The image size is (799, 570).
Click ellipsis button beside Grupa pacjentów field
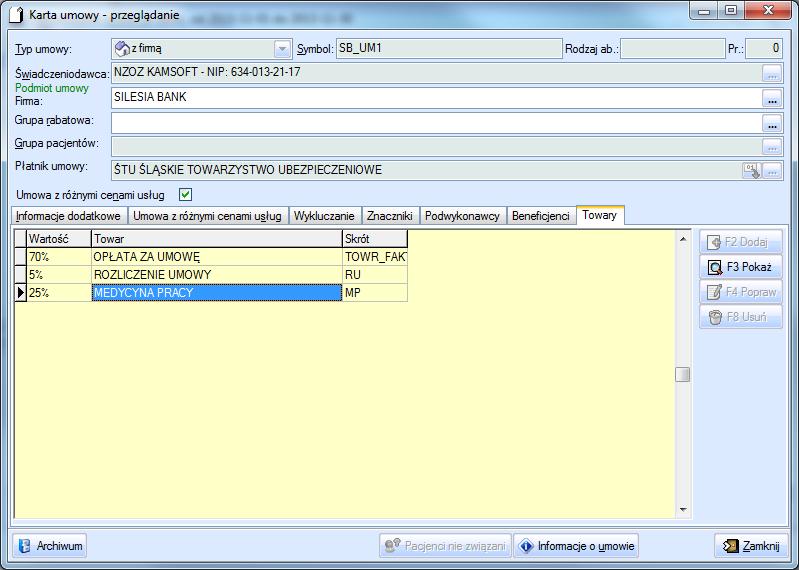point(772,147)
